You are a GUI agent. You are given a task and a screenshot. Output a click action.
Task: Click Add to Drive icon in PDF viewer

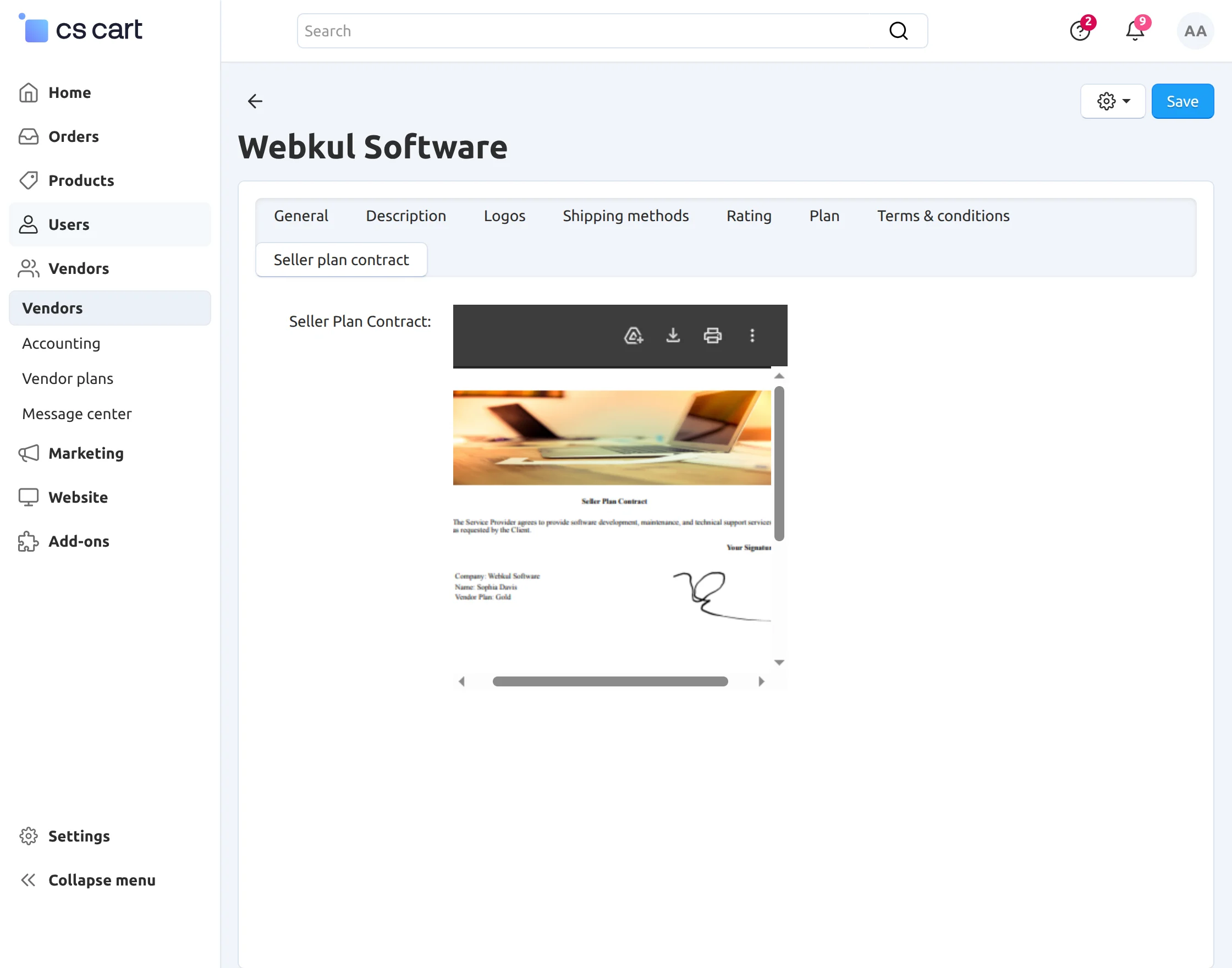(634, 335)
